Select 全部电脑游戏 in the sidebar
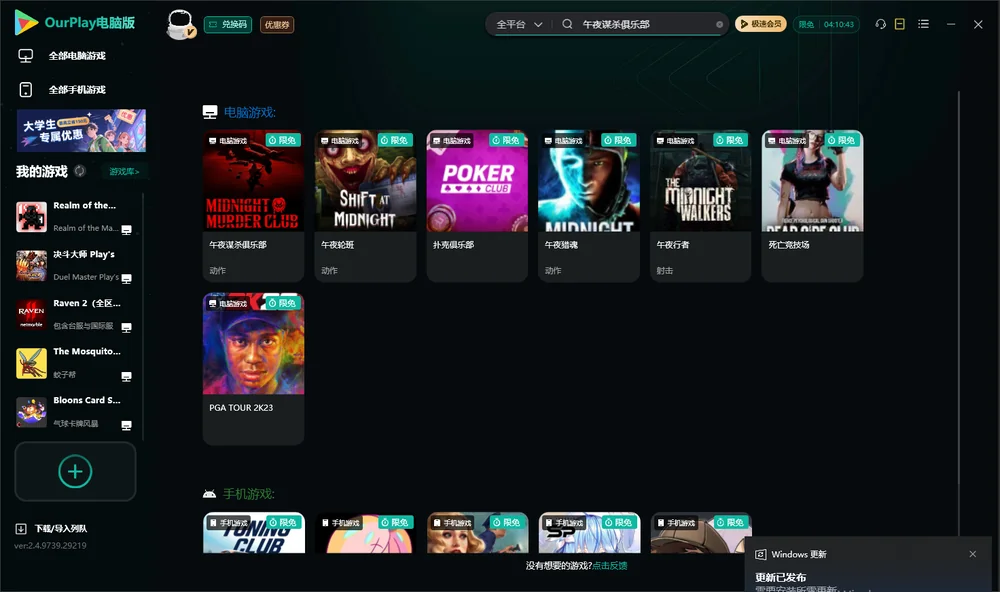The height and width of the screenshot is (592, 1000). click(x=77, y=56)
